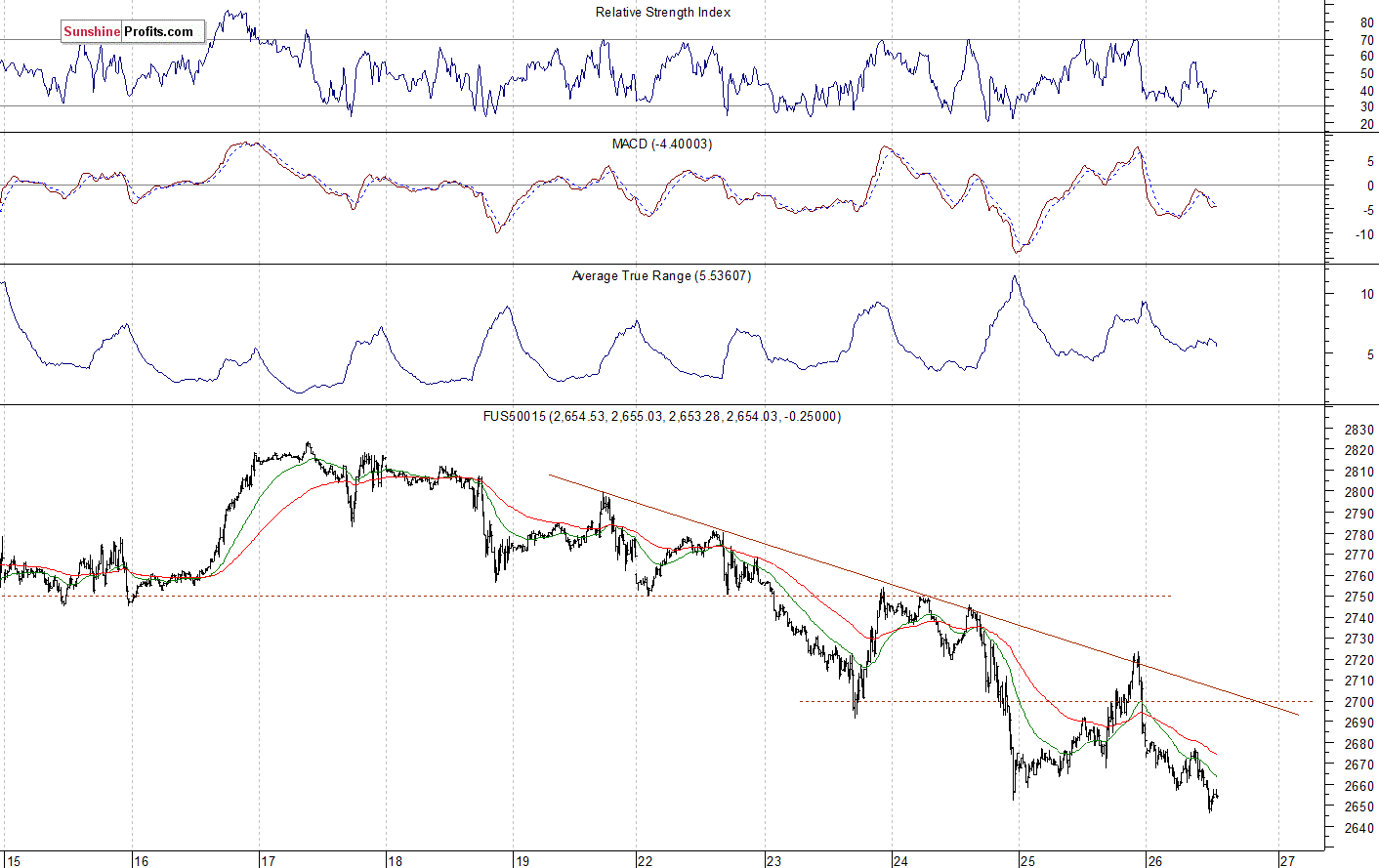This screenshot has width=1379, height=868.
Task: Select the 2710 price axis label
Action: click(1359, 682)
